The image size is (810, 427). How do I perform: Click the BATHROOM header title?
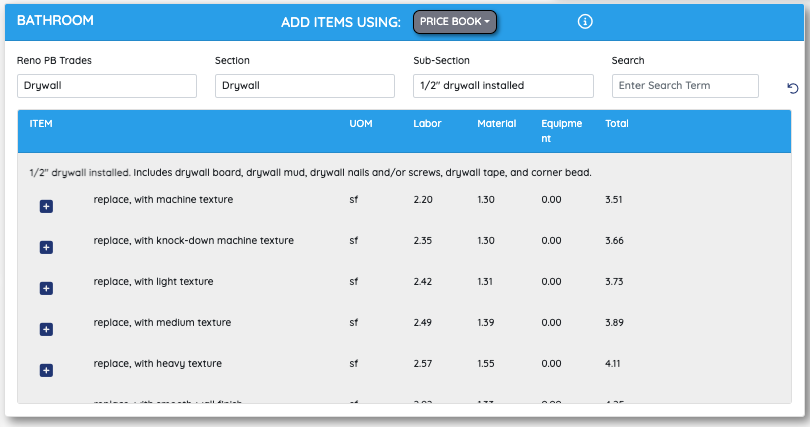55,21
